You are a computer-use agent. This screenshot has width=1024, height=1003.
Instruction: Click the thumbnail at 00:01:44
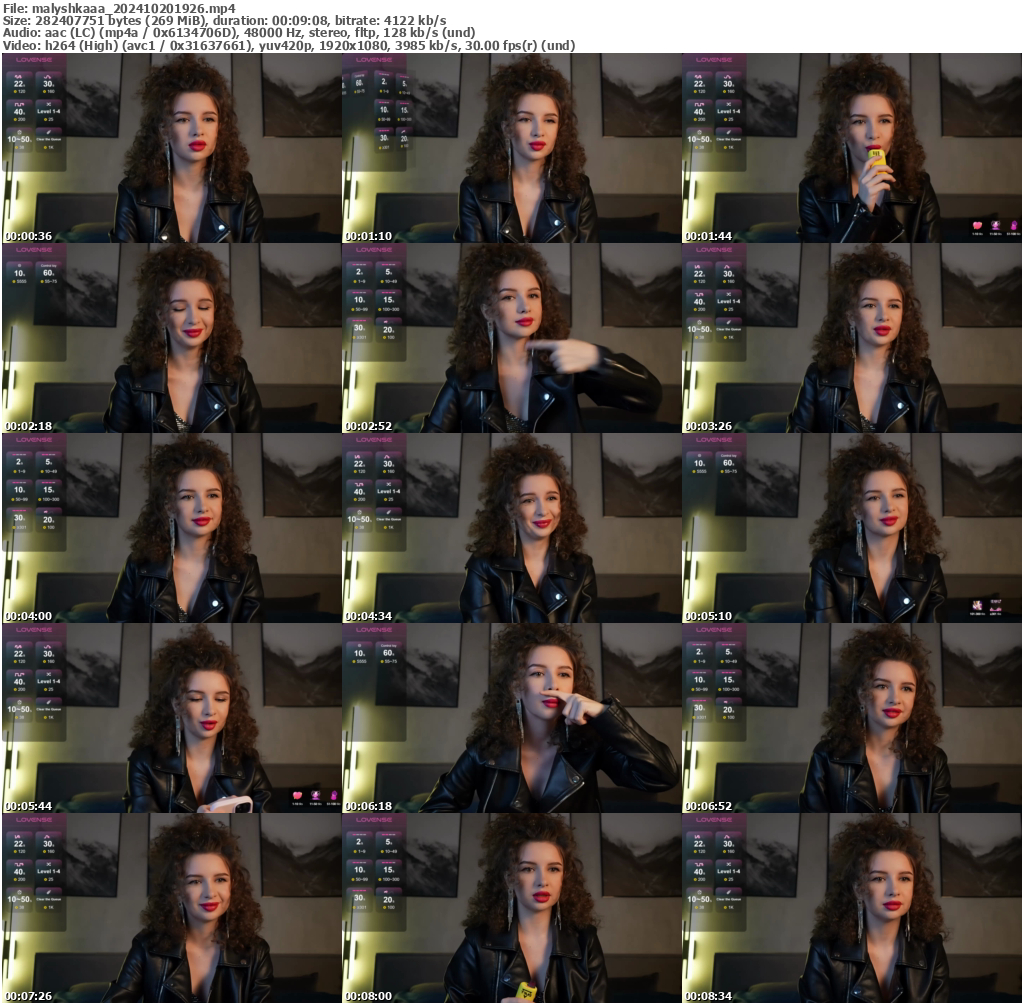(851, 148)
